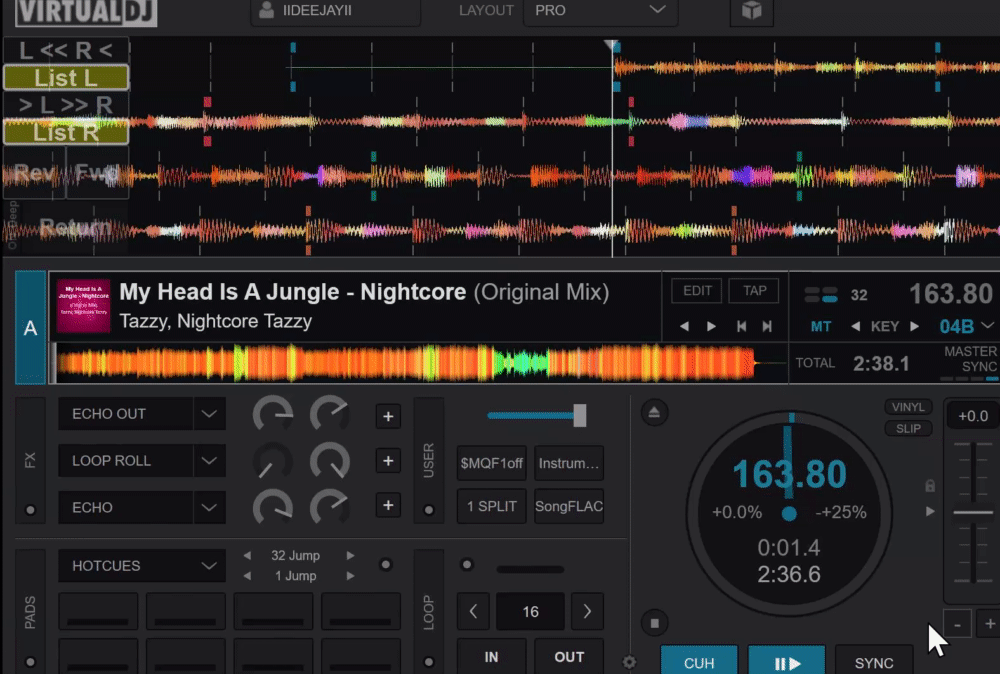
Task: Jump to next beat marker icon
Action: click(x=767, y=326)
